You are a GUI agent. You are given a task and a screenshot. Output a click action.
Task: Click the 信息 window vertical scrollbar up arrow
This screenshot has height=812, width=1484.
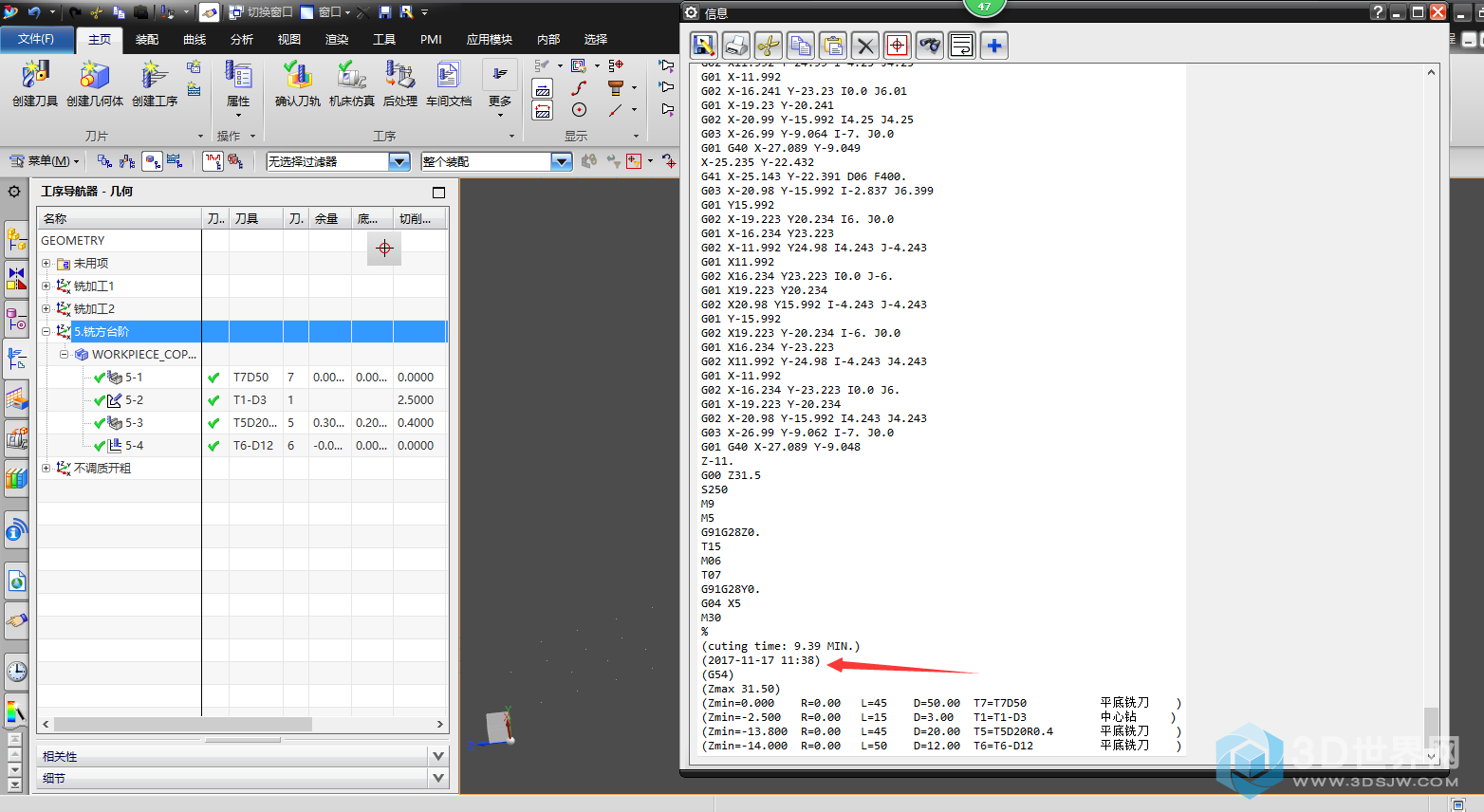[x=1431, y=72]
